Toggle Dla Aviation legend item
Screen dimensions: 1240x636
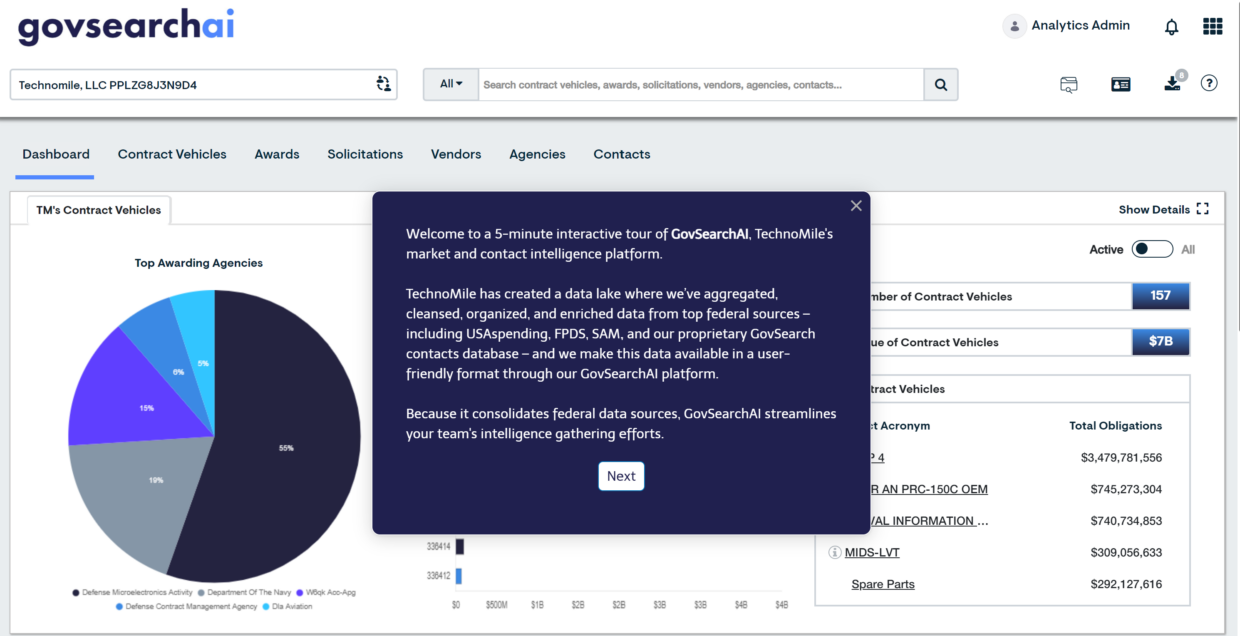click(x=287, y=607)
